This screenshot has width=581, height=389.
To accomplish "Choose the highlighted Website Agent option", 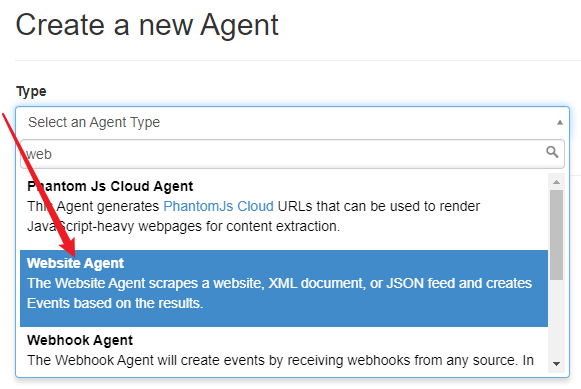I will [284, 288].
